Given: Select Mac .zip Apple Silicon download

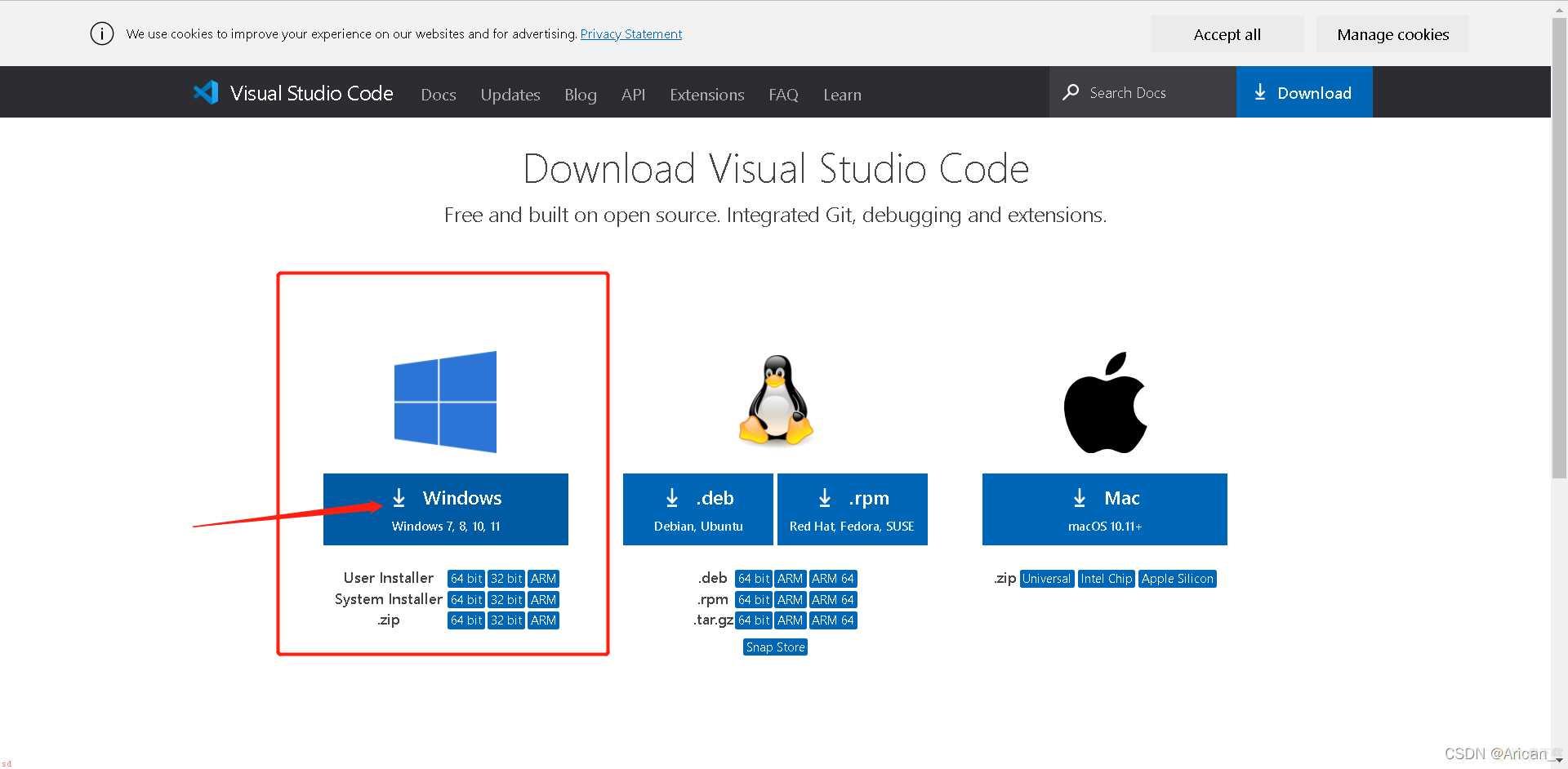Looking at the screenshot, I should pyautogui.click(x=1178, y=579).
